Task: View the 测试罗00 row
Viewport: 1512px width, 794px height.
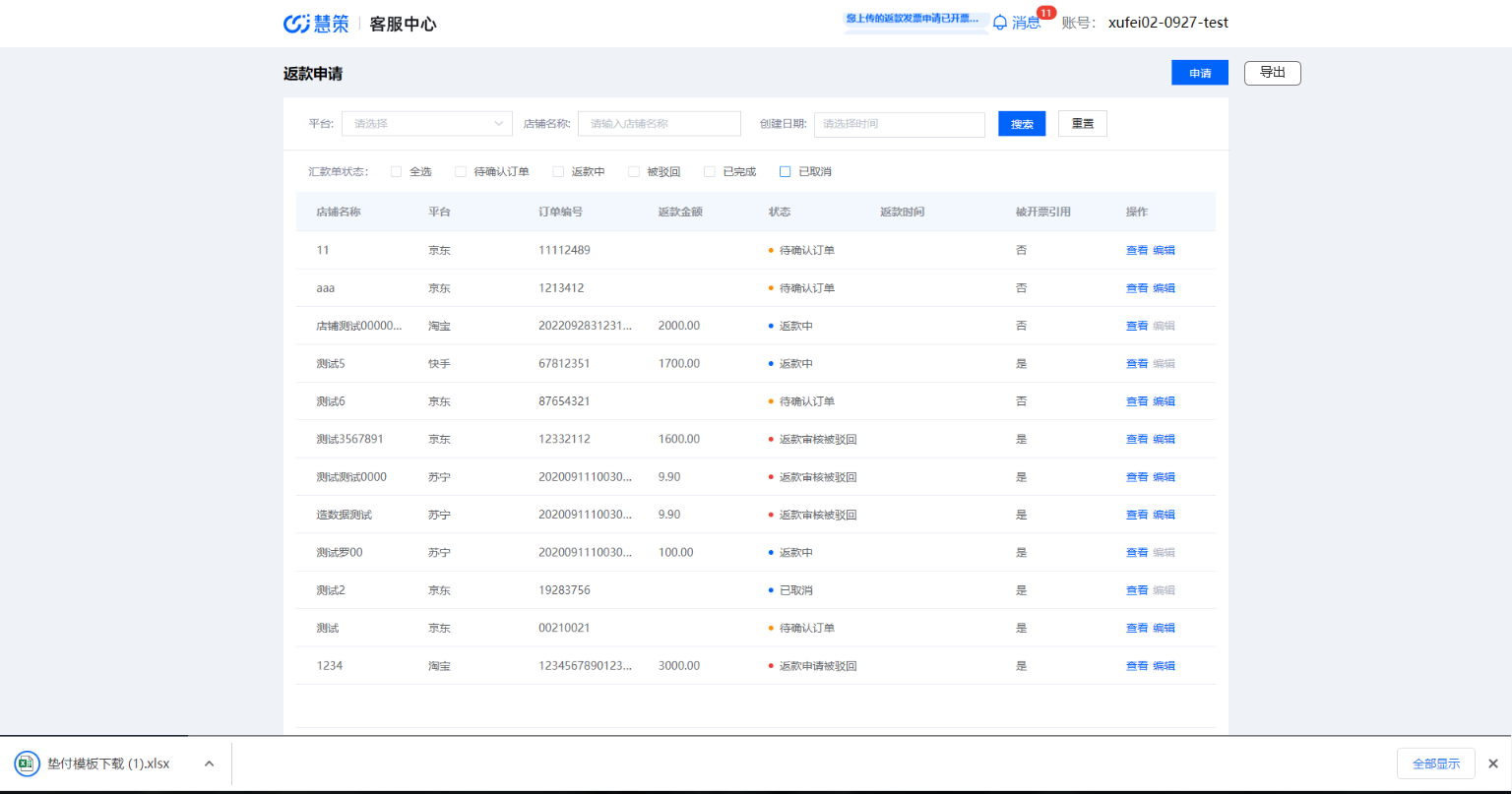Action: point(1137,553)
